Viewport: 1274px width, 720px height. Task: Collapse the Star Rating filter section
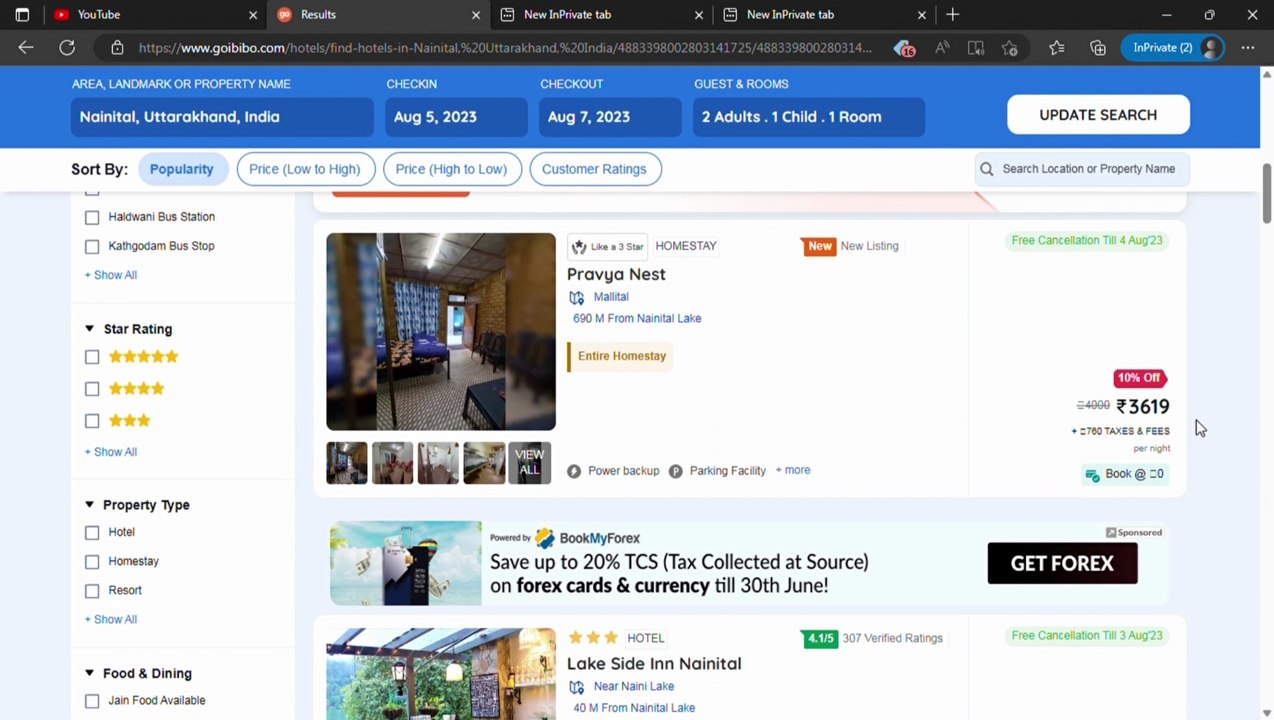89,329
